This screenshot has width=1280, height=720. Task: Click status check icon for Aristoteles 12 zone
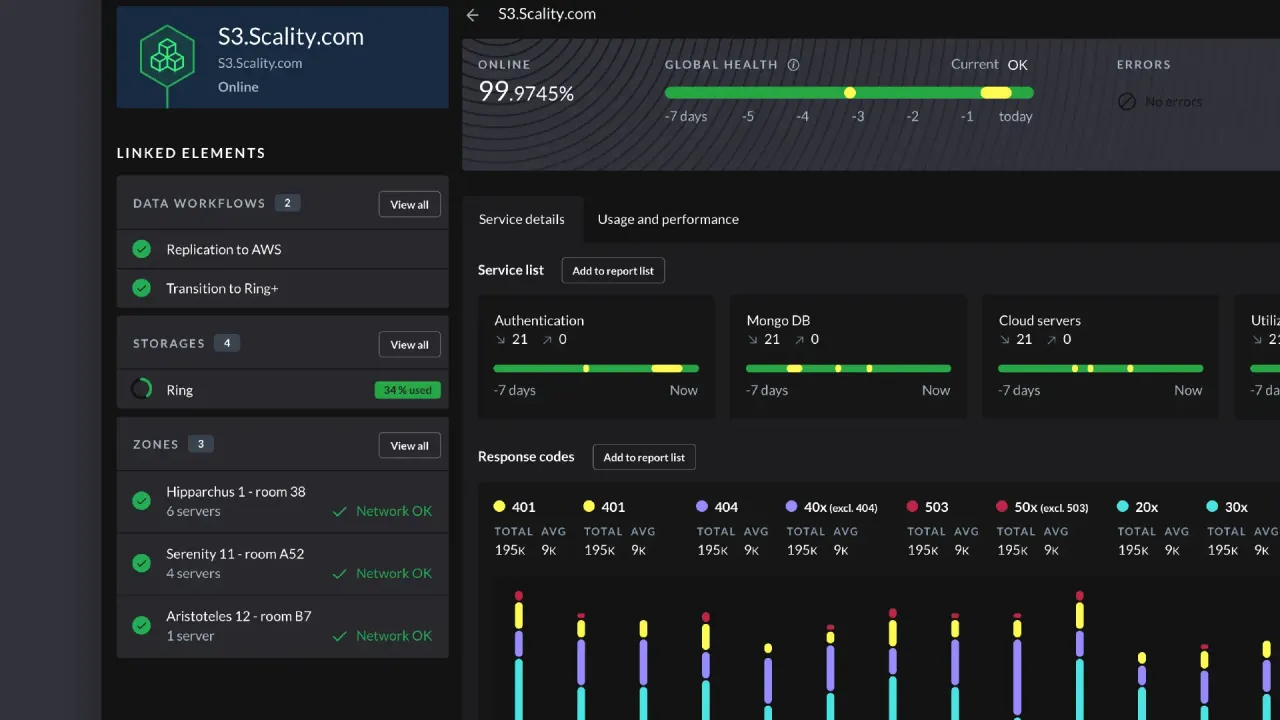click(x=142, y=625)
